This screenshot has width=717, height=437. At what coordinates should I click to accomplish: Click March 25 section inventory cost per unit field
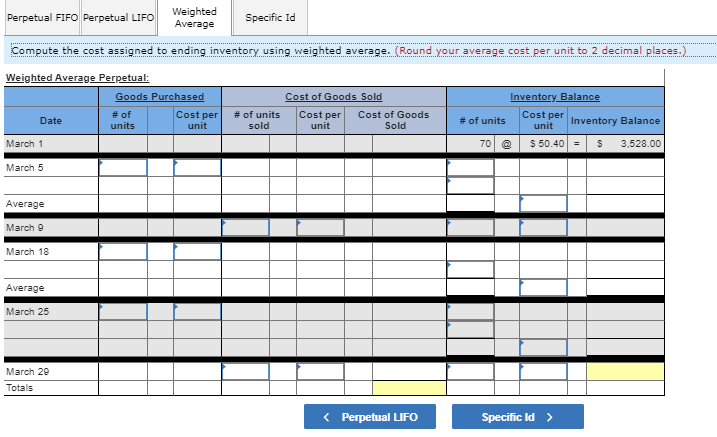point(543,347)
